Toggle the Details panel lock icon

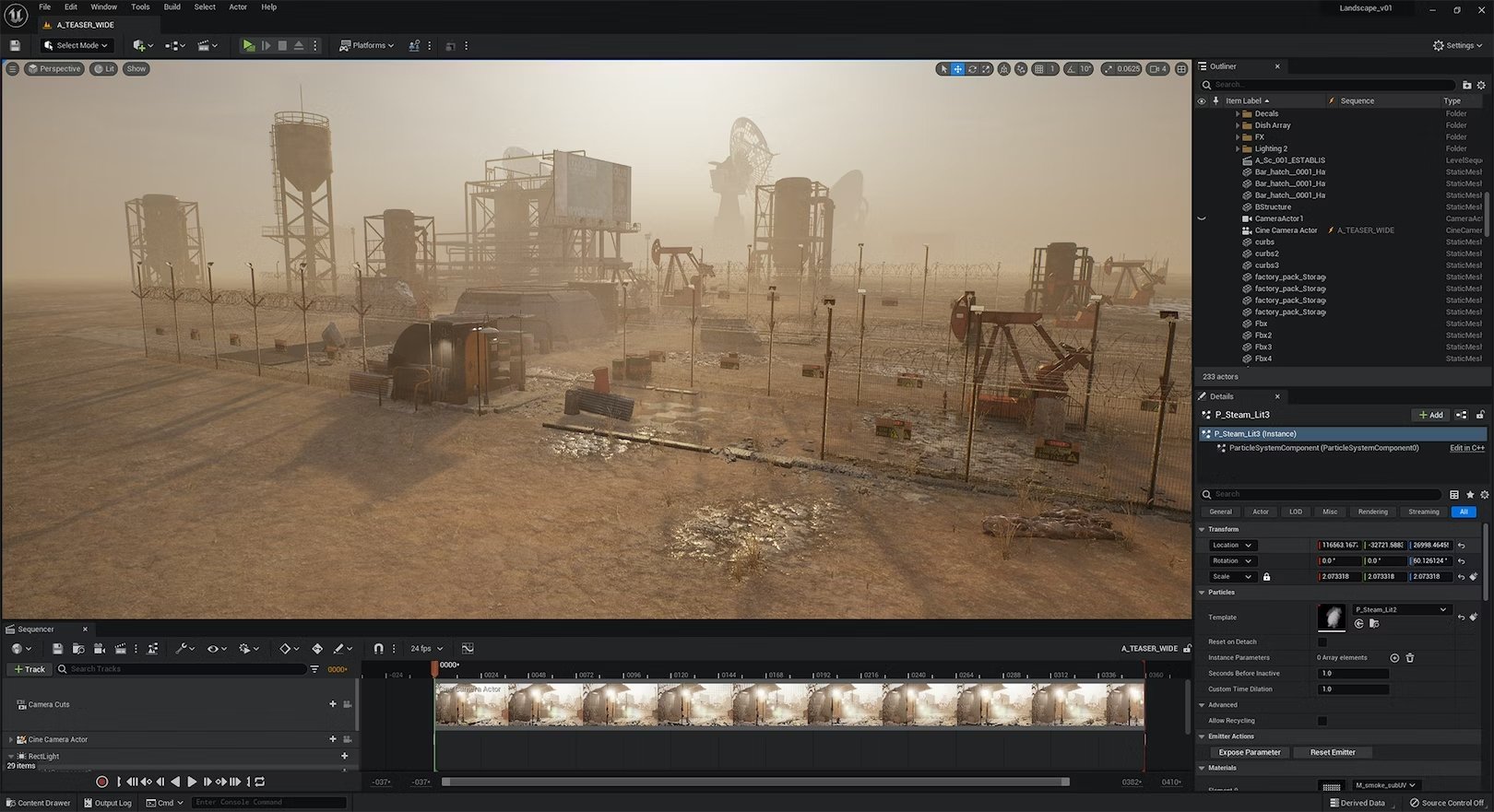coord(1480,415)
